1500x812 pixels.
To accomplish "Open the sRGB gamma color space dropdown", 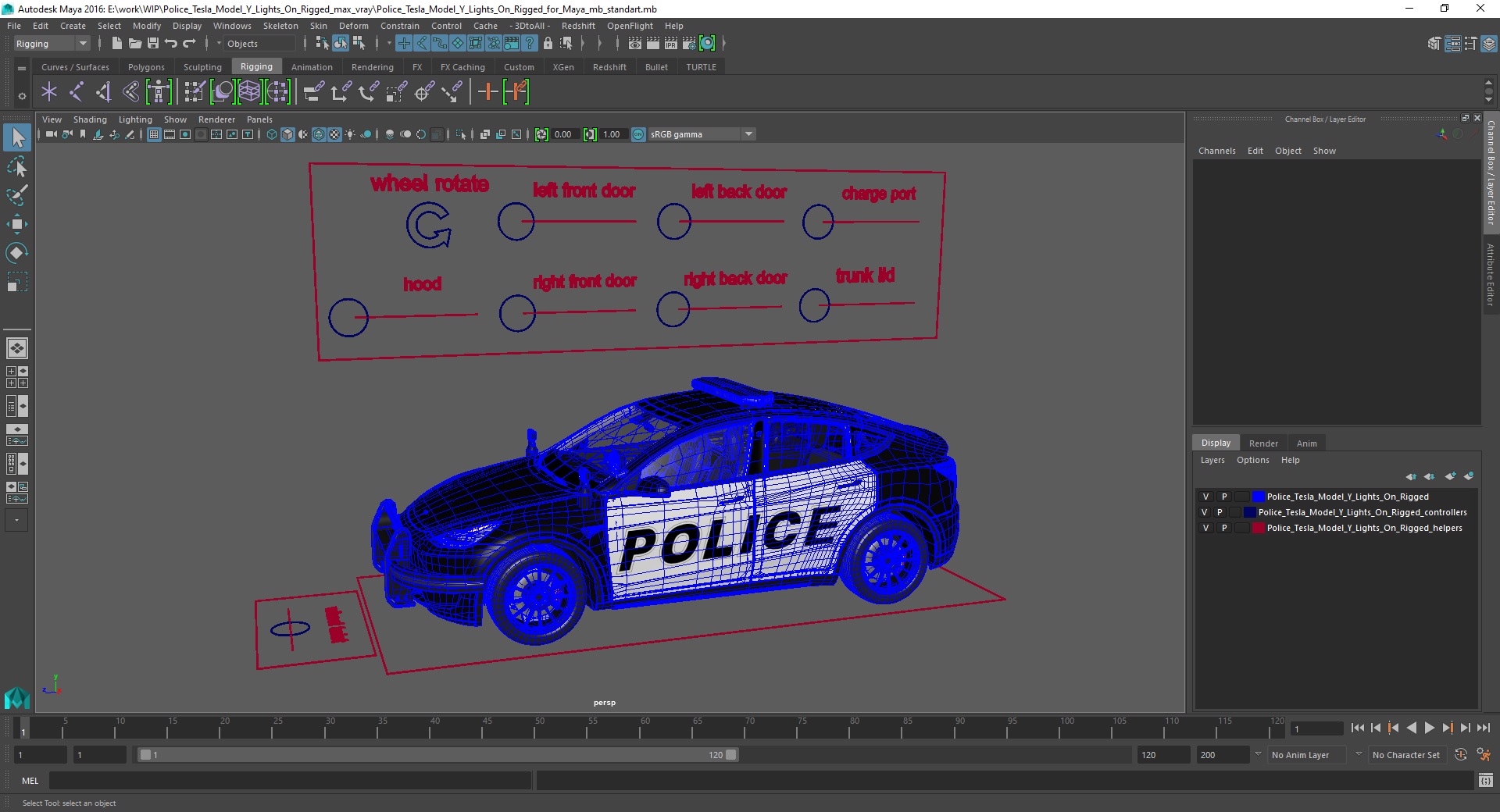I will [702, 134].
